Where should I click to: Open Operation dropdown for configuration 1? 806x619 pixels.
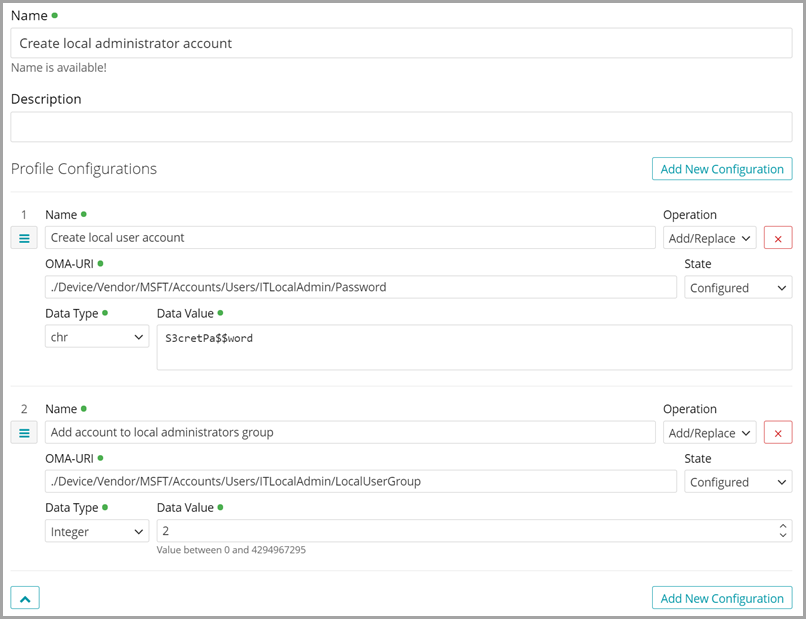tap(709, 238)
